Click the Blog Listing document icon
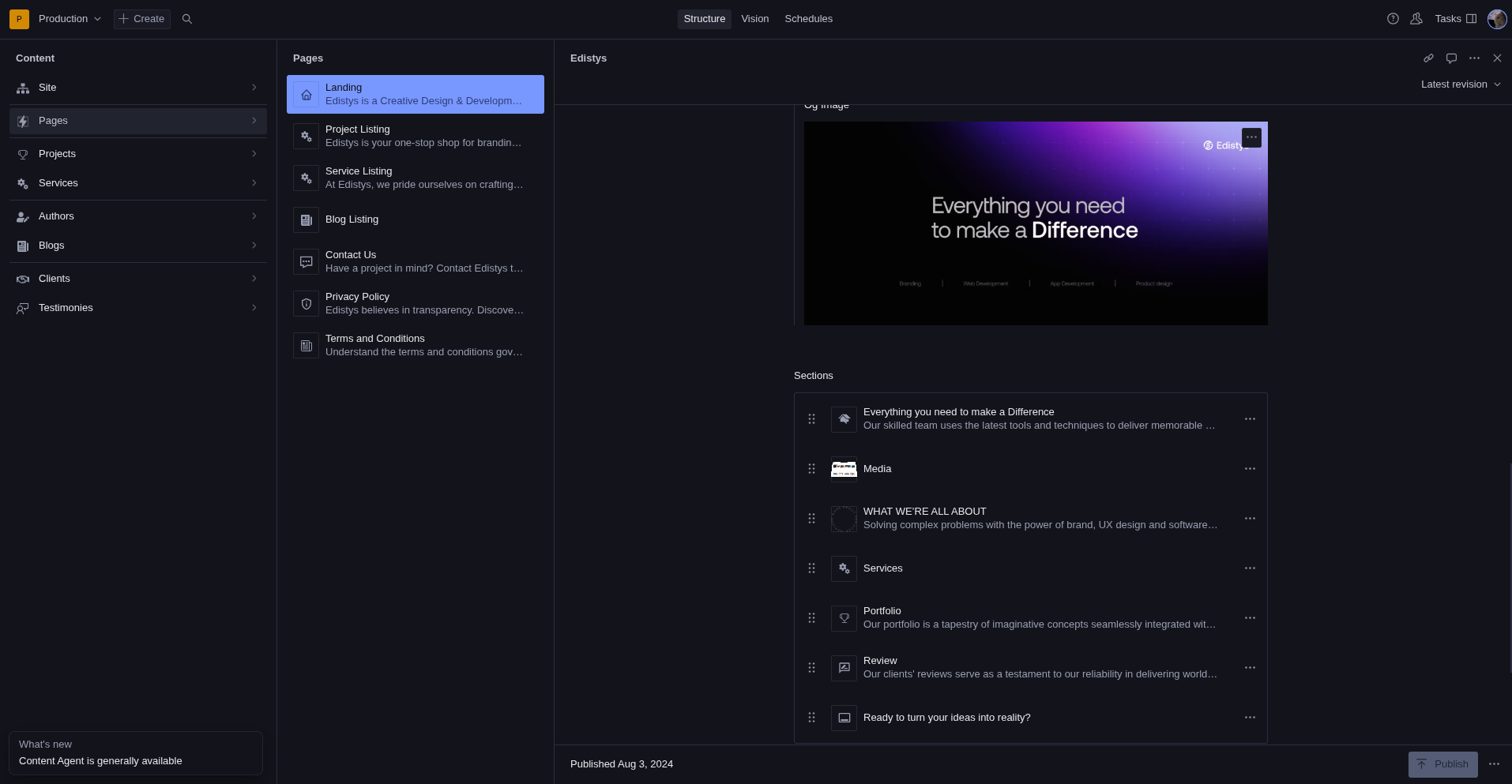1512x784 pixels. tap(307, 220)
